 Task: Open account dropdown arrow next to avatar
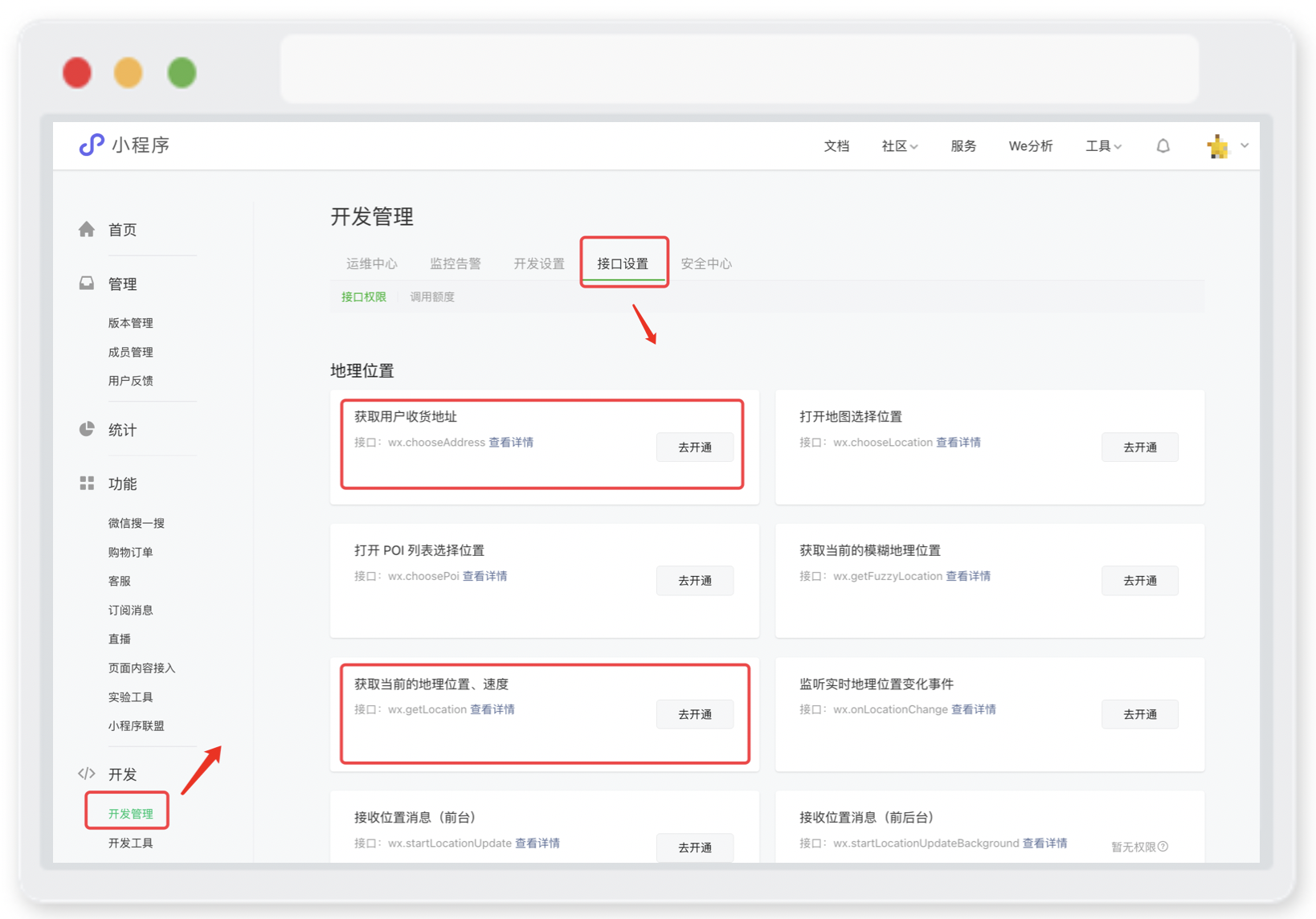pyautogui.click(x=1244, y=145)
